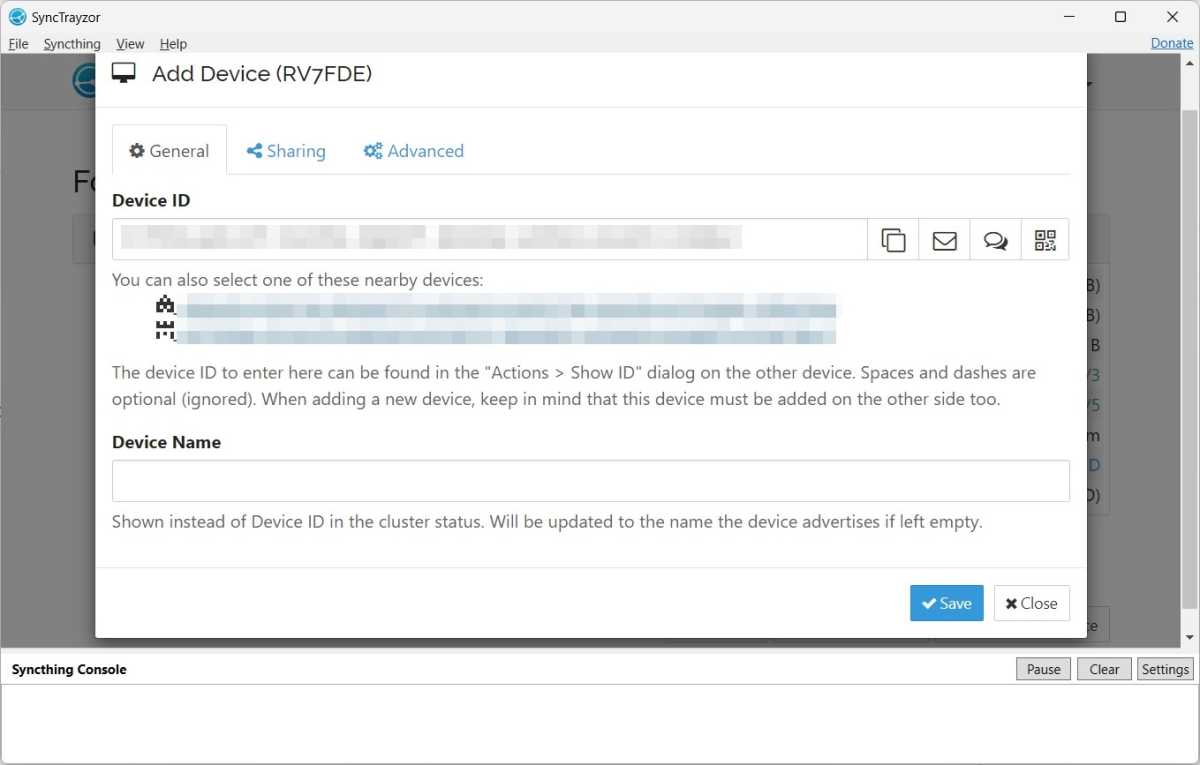Pause the Syncthing Console output
This screenshot has height=765, width=1200.
(1043, 669)
